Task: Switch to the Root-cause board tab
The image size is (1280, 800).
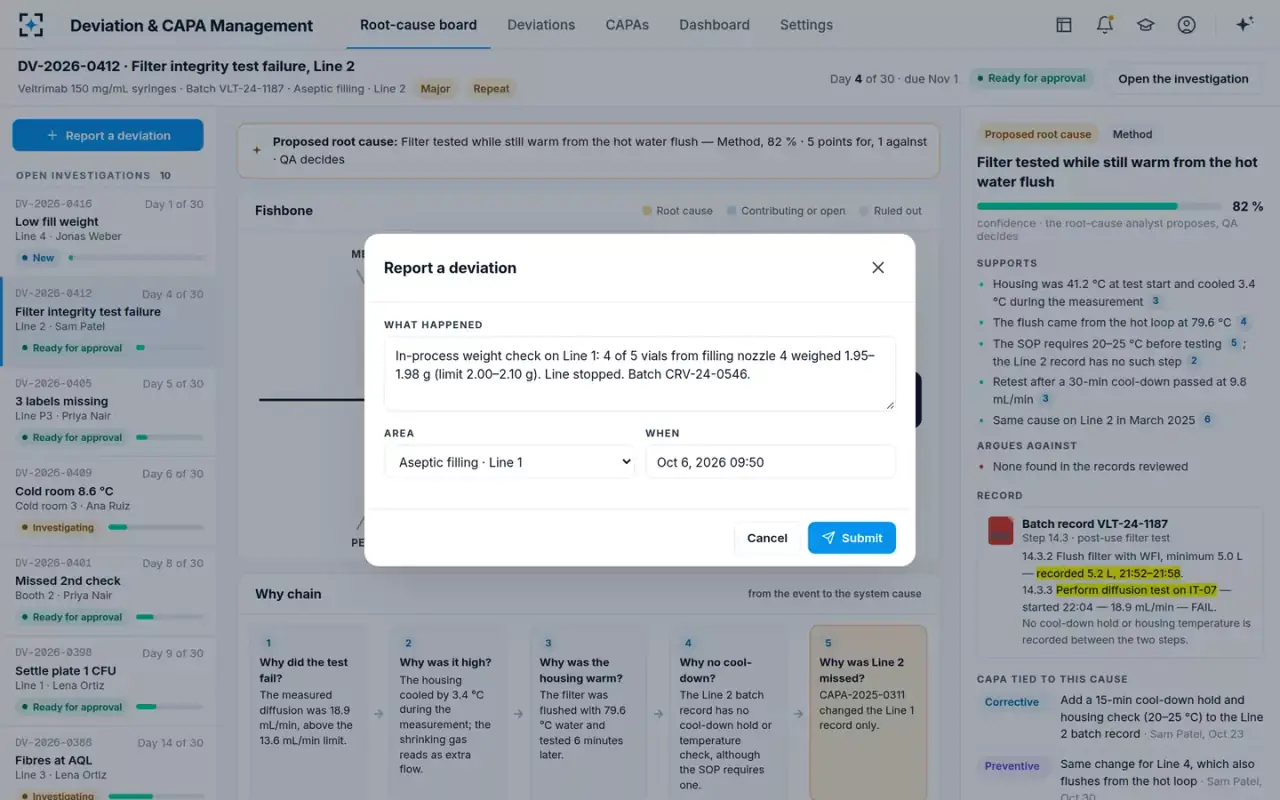Action: (418, 25)
